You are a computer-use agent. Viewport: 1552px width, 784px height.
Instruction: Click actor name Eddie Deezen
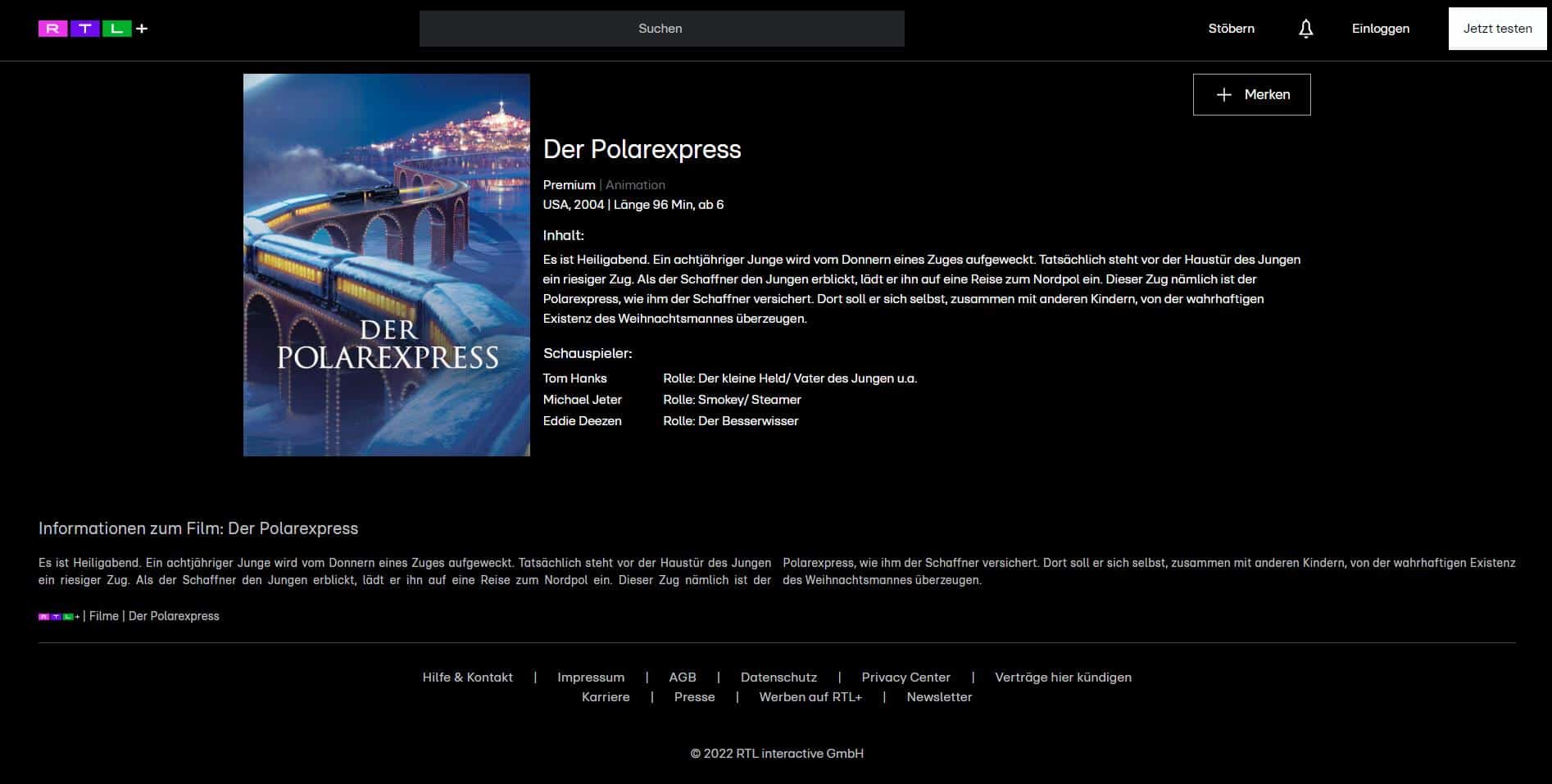[582, 421]
